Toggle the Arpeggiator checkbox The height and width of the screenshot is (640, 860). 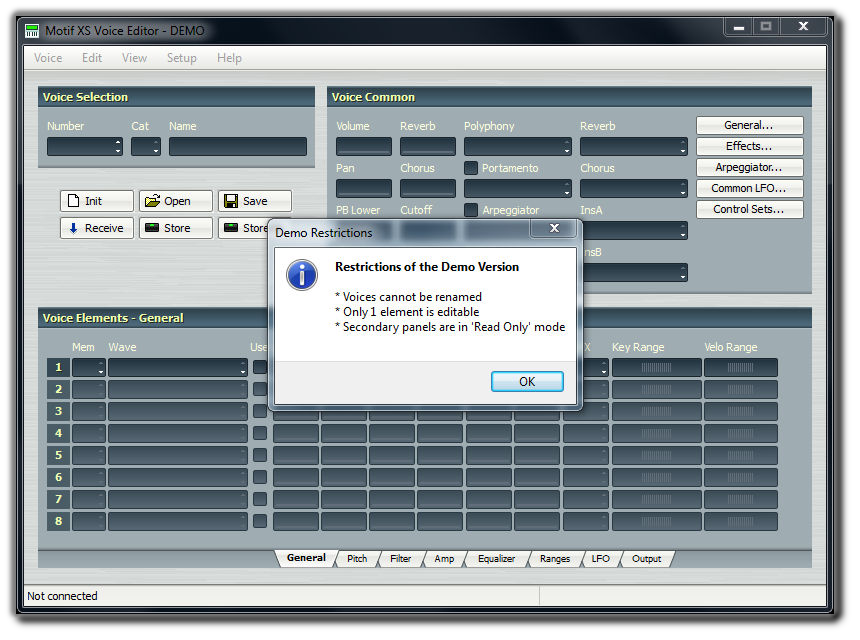[471, 210]
